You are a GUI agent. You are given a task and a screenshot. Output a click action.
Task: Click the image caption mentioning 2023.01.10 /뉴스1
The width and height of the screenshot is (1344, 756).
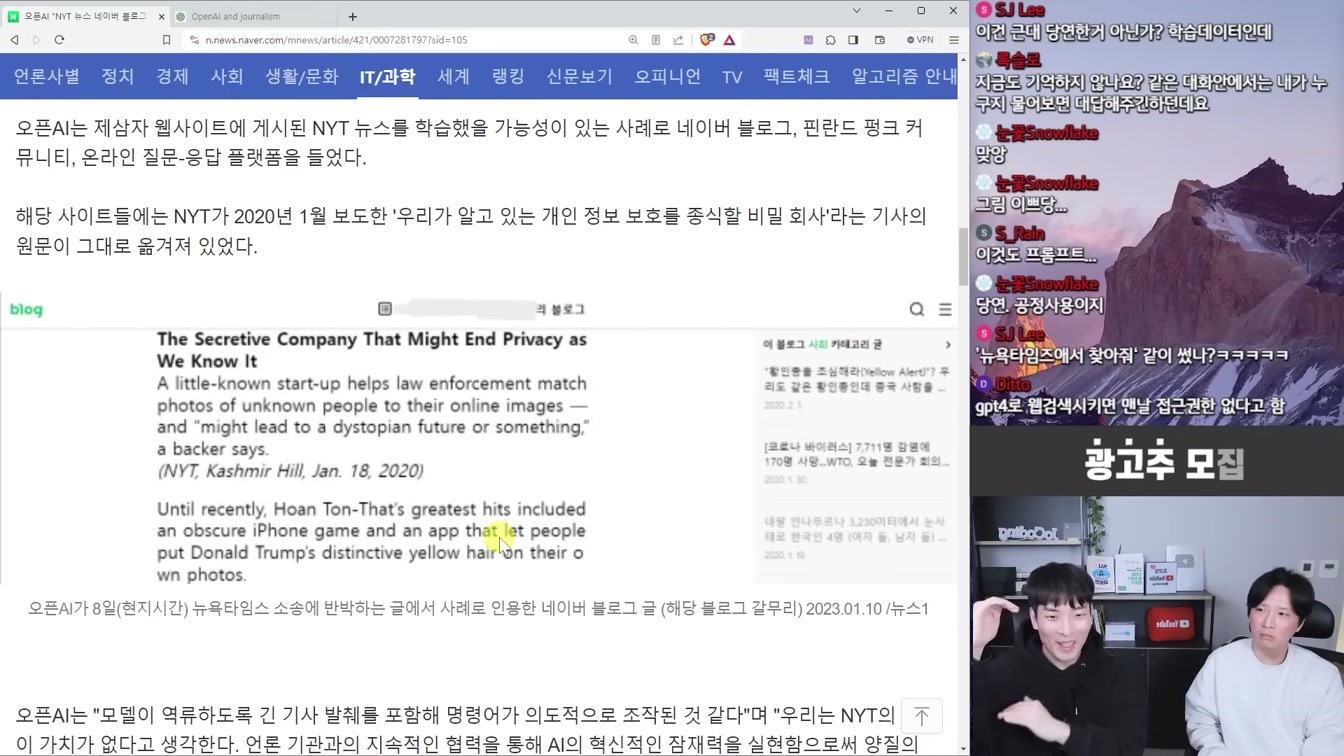(x=478, y=608)
